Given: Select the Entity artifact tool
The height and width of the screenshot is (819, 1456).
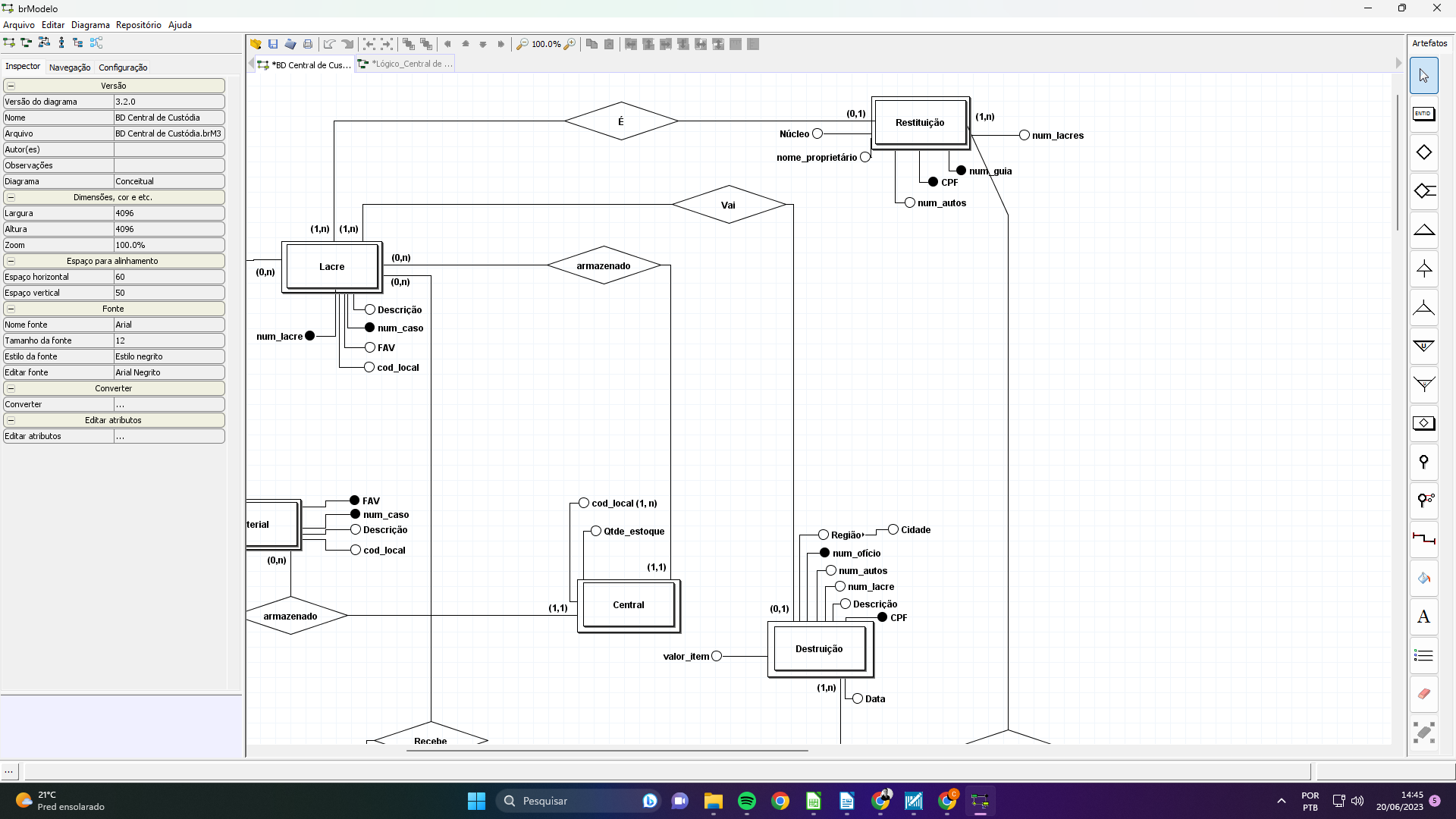Looking at the screenshot, I should pyautogui.click(x=1423, y=115).
